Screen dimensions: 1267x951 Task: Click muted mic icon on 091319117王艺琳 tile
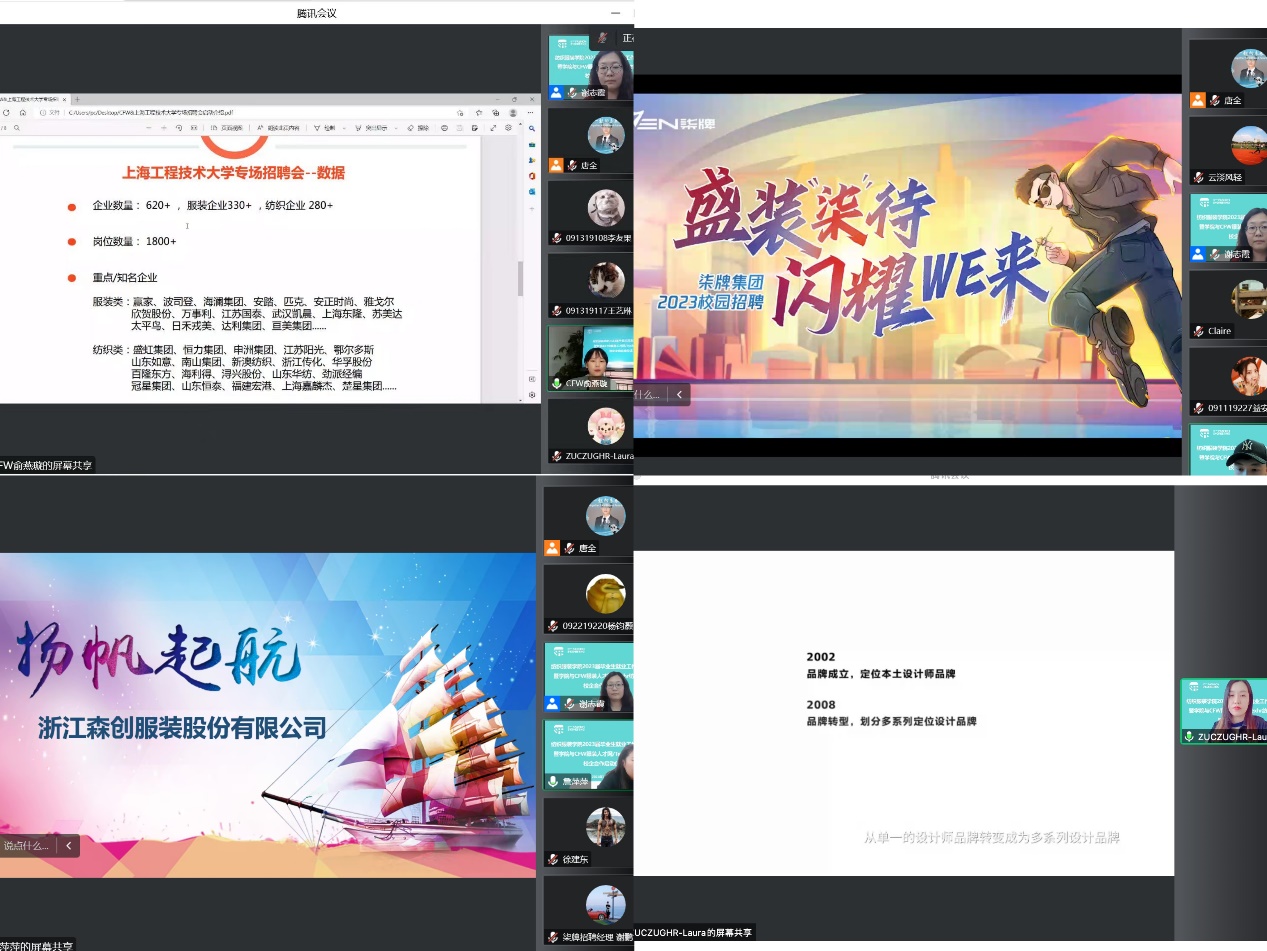pyautogui.click(x=557, y=310)
